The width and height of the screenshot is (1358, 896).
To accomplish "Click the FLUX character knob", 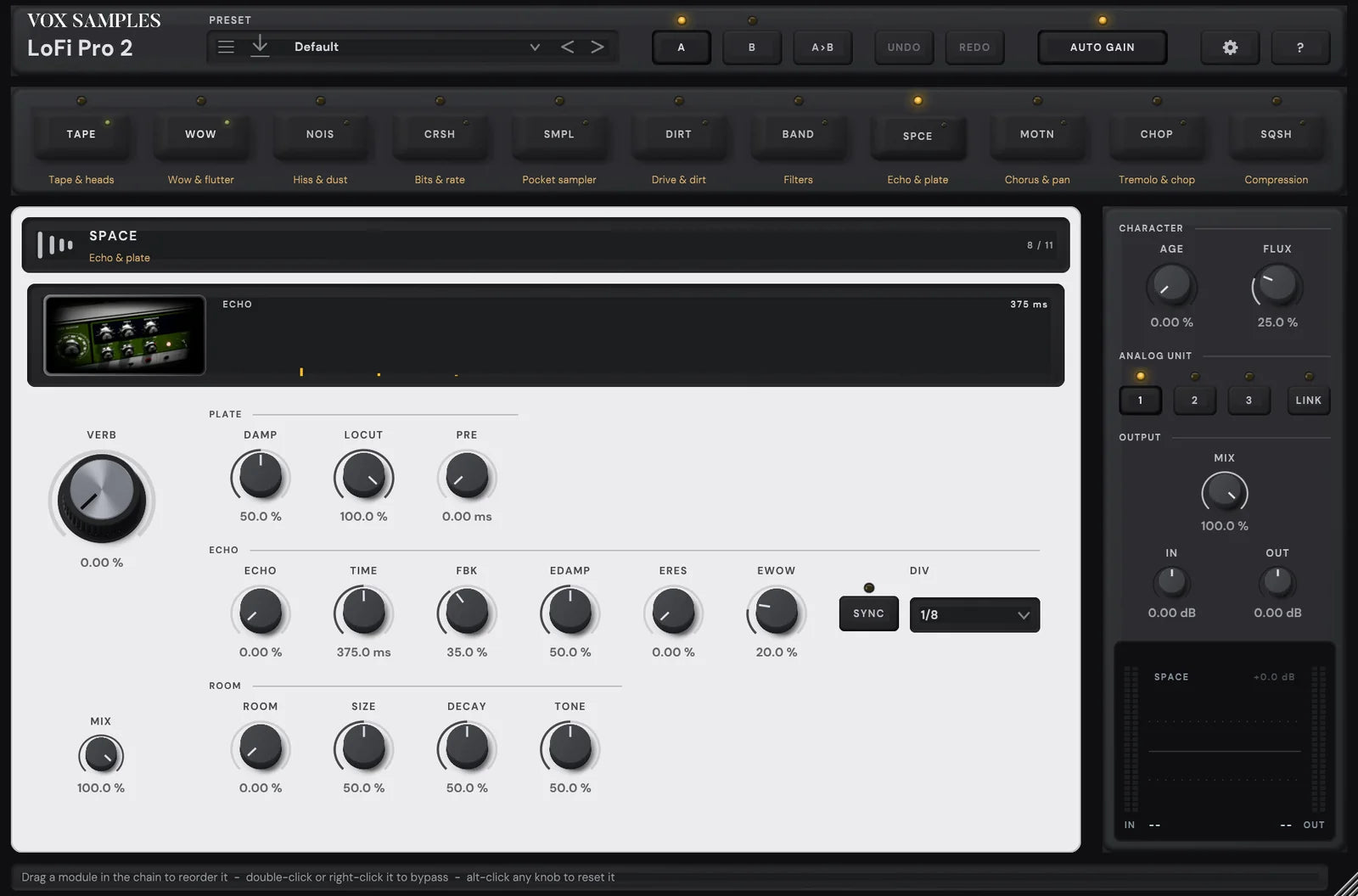I will click(1277, 285).
